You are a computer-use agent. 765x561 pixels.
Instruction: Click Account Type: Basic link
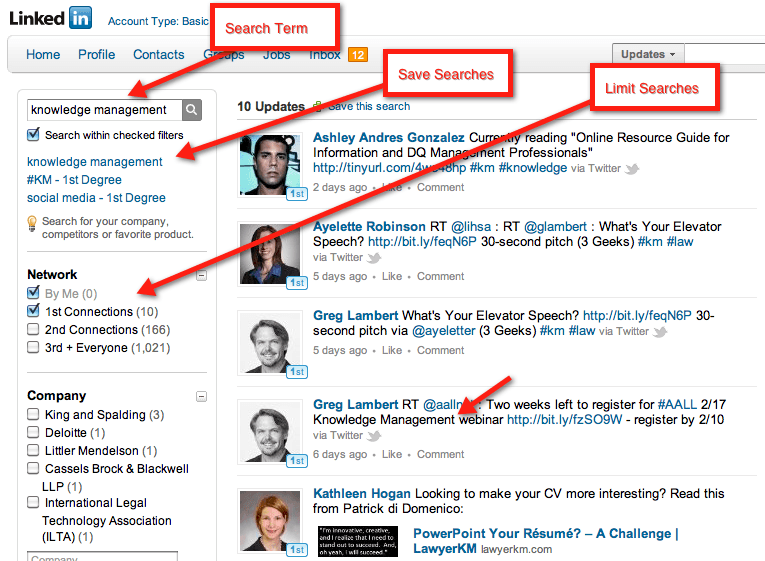tap(158, 21)
